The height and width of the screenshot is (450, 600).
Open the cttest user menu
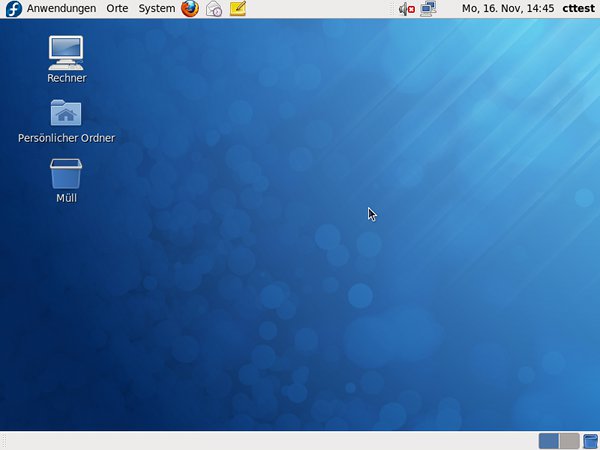point(578,8)
